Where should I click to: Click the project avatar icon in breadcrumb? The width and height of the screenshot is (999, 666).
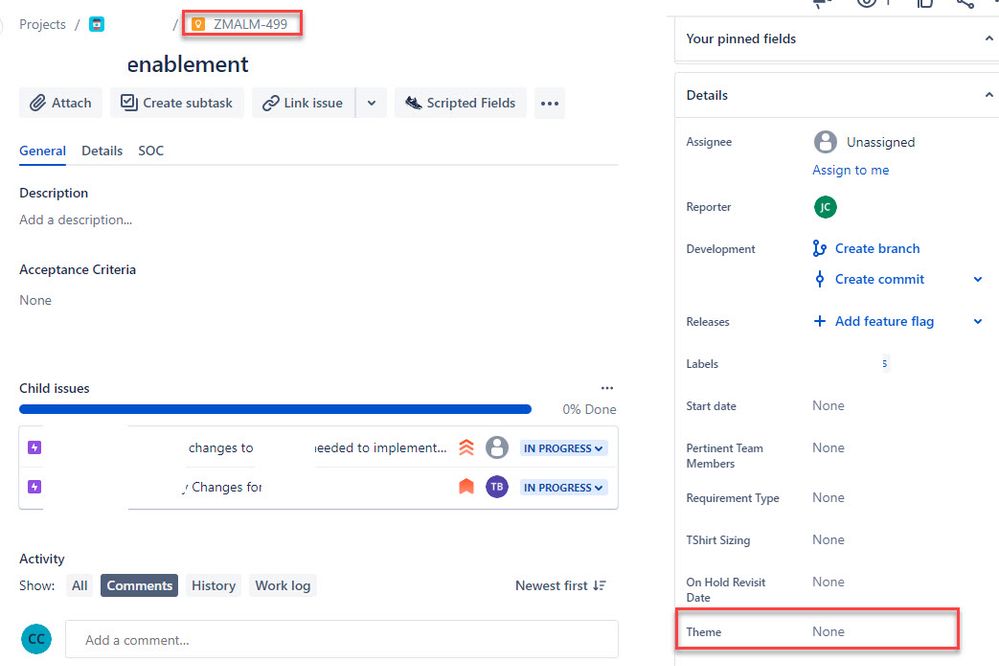[96, 24]
